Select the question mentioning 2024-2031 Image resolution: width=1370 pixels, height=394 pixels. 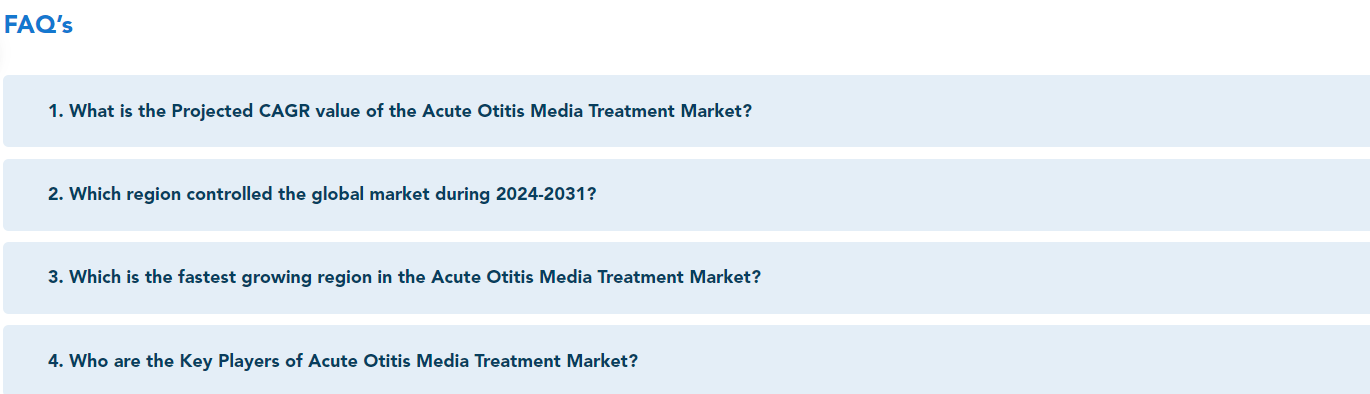[x=686, y=194]
